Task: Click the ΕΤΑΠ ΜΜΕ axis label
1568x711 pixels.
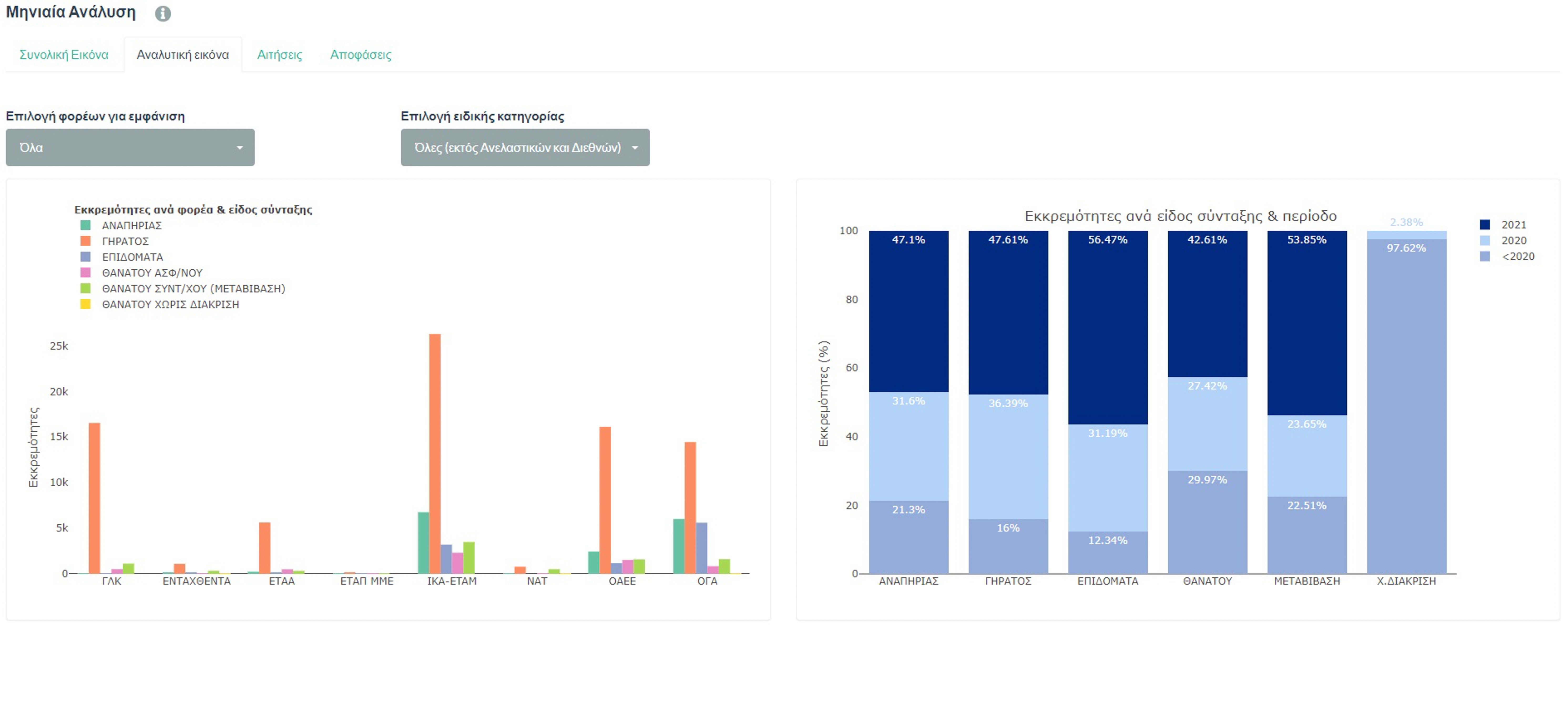Action: [x=366, y=581]
